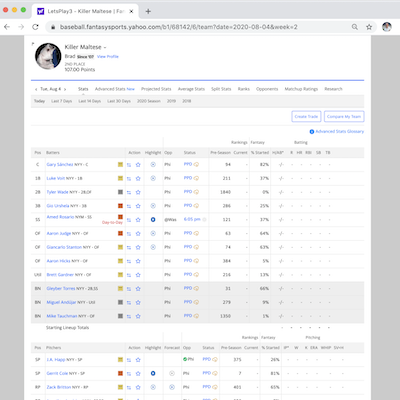Click Amed Rosario's 6:05 pm game time link

[192, 219]
